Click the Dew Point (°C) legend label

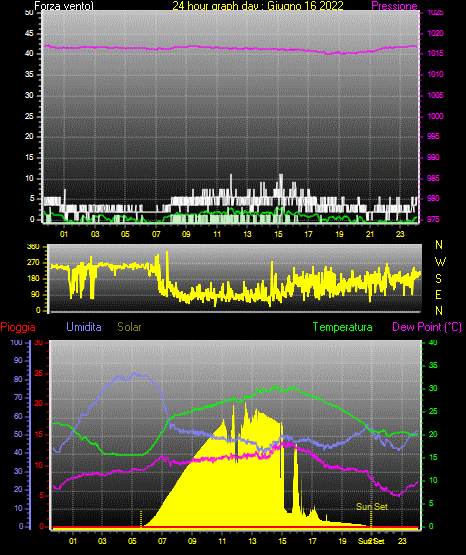click(x=427, y=327)
